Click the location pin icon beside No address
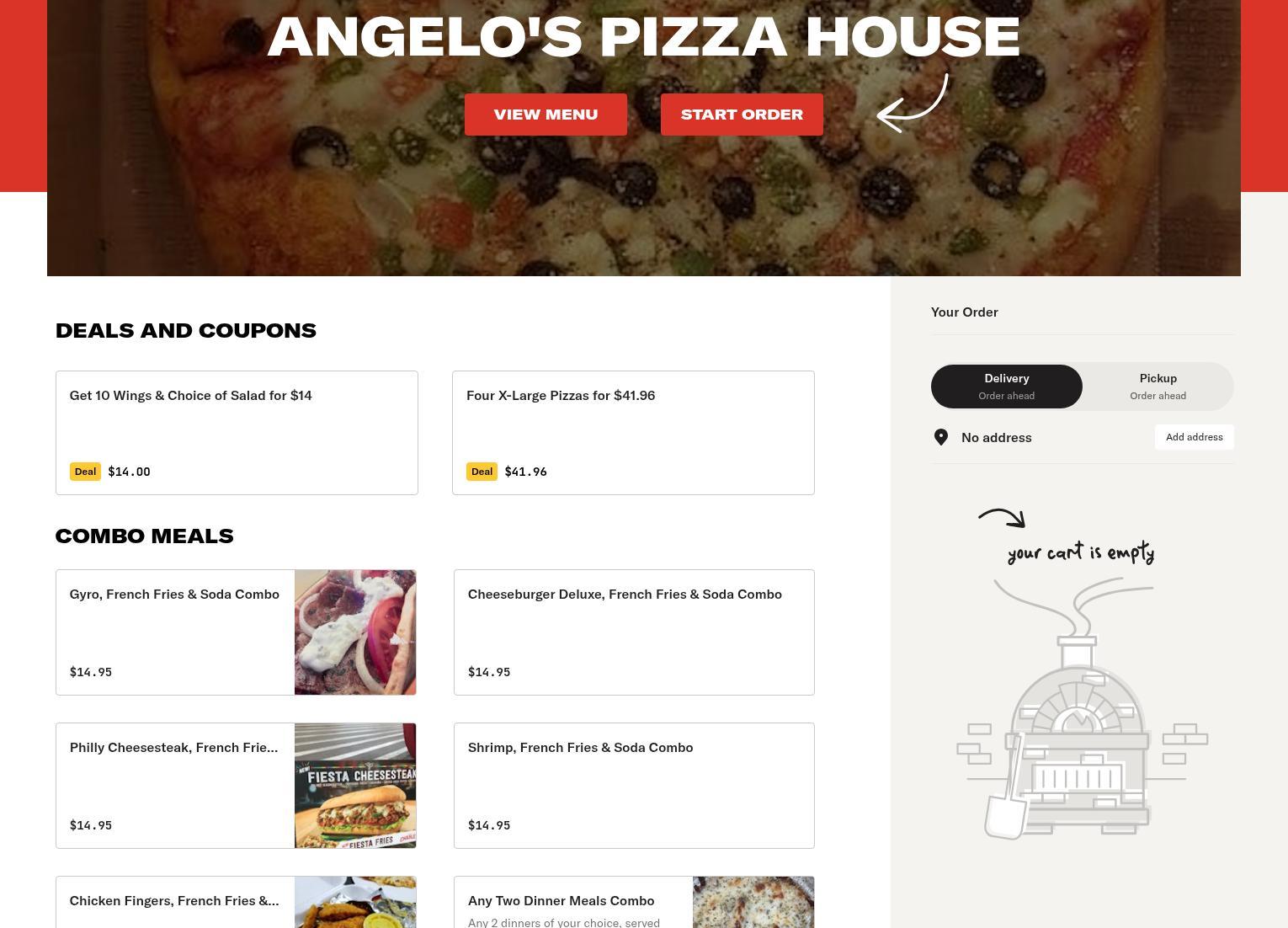 941,437
